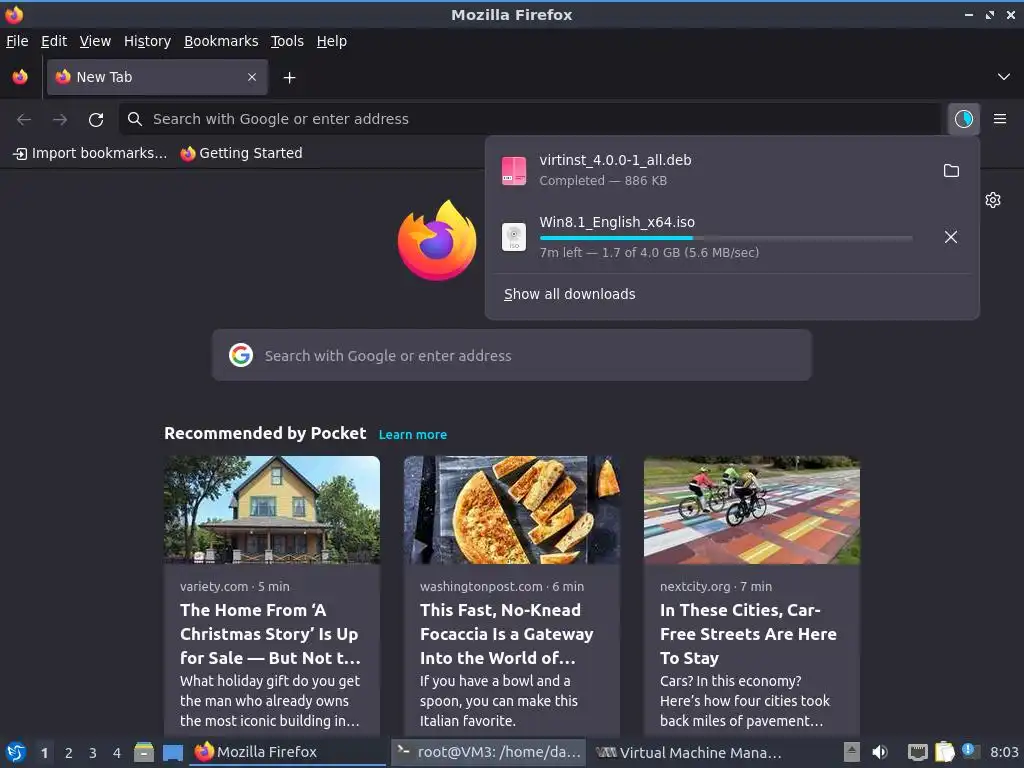
Task: Open 'In These Cities, Car-Free Streets' article
Action: coord(748,633)
